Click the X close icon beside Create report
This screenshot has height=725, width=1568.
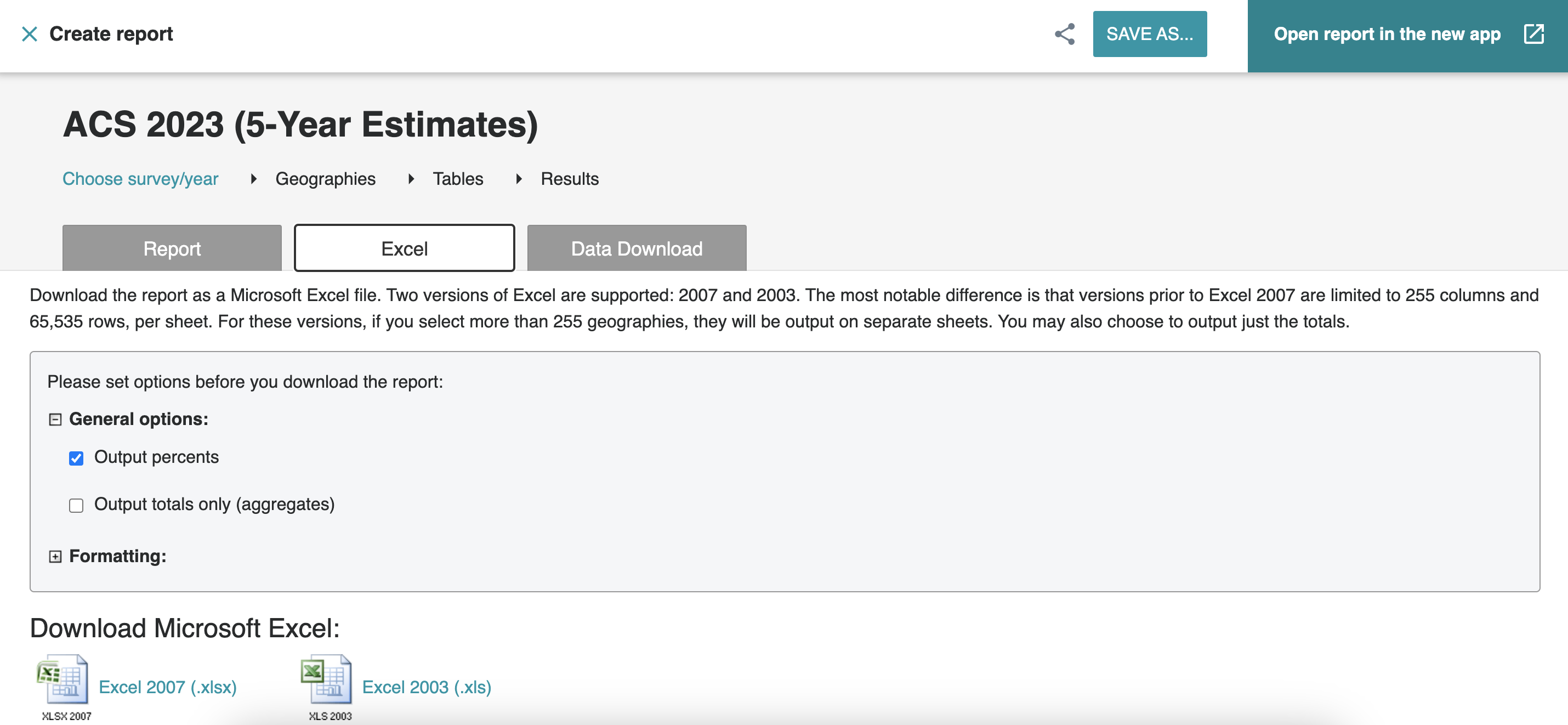tap(29, 34)
